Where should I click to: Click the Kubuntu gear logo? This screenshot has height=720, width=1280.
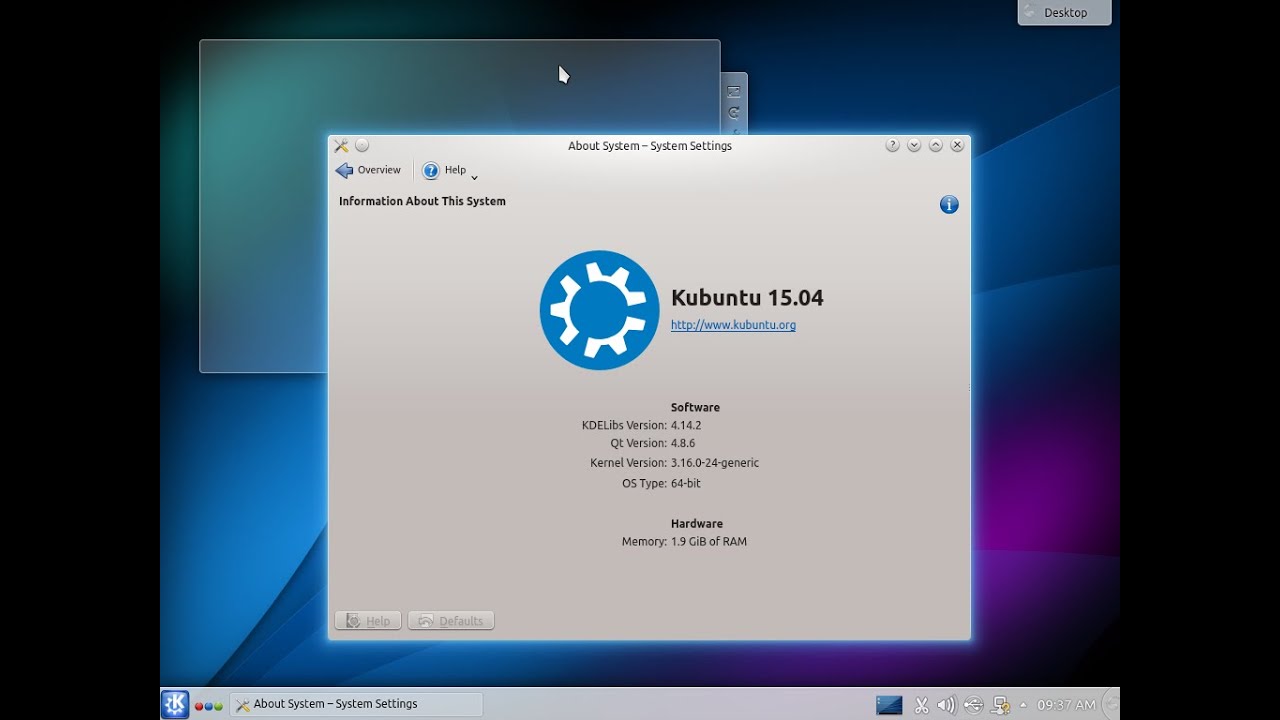point(599,310)
